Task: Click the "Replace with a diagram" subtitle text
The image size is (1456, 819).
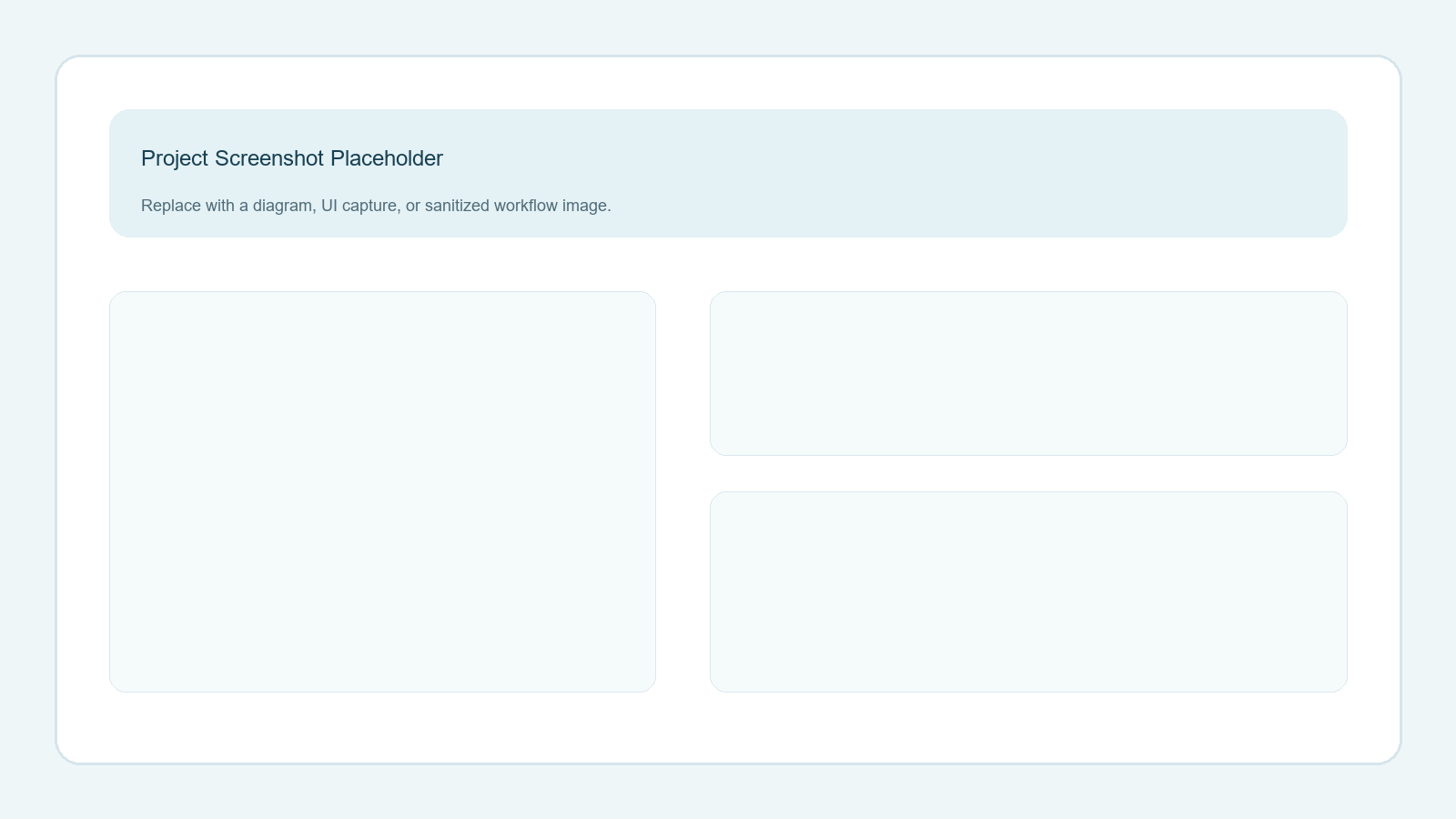Action: click(x=376, y=206)
